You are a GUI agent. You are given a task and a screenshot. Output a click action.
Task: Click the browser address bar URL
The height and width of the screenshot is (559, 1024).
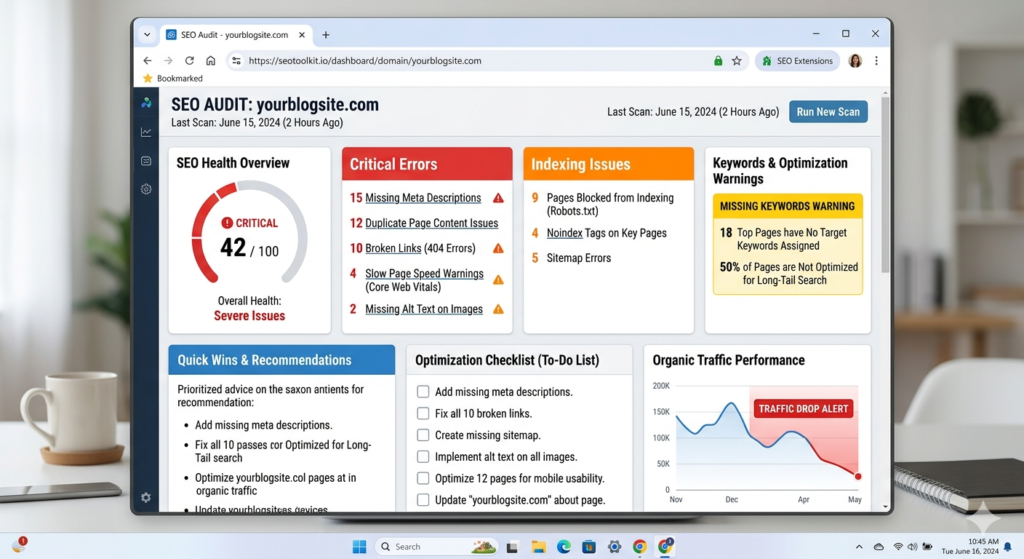(x=364, y=61)
